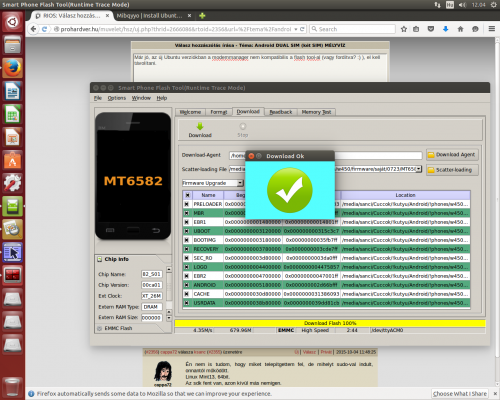Open Firefox downloads arrow icon
This screenshot has height=400, width=500.
tap(446, 29)
